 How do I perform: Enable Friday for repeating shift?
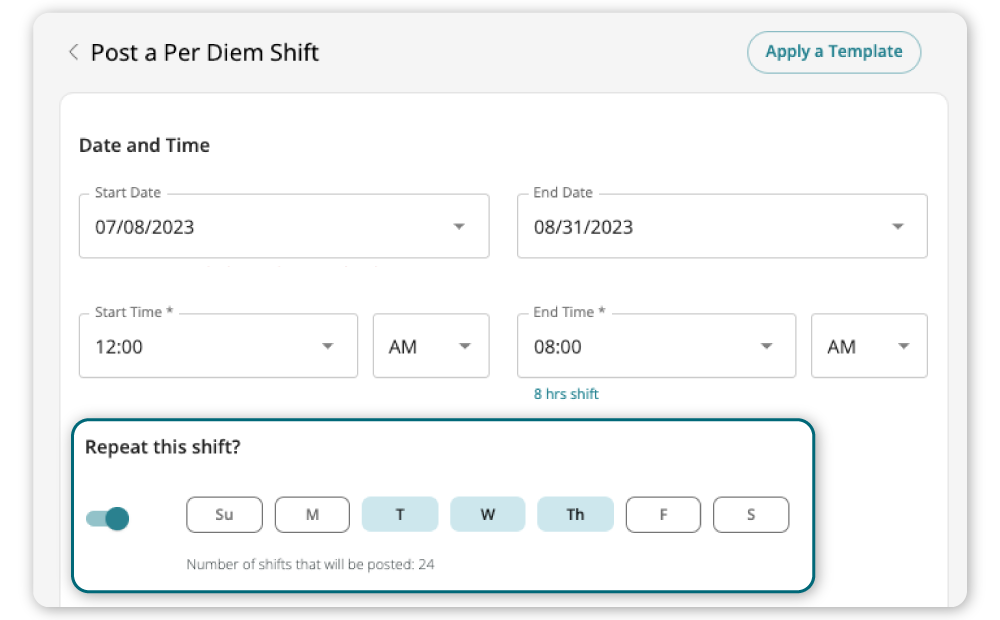[663, 515]
